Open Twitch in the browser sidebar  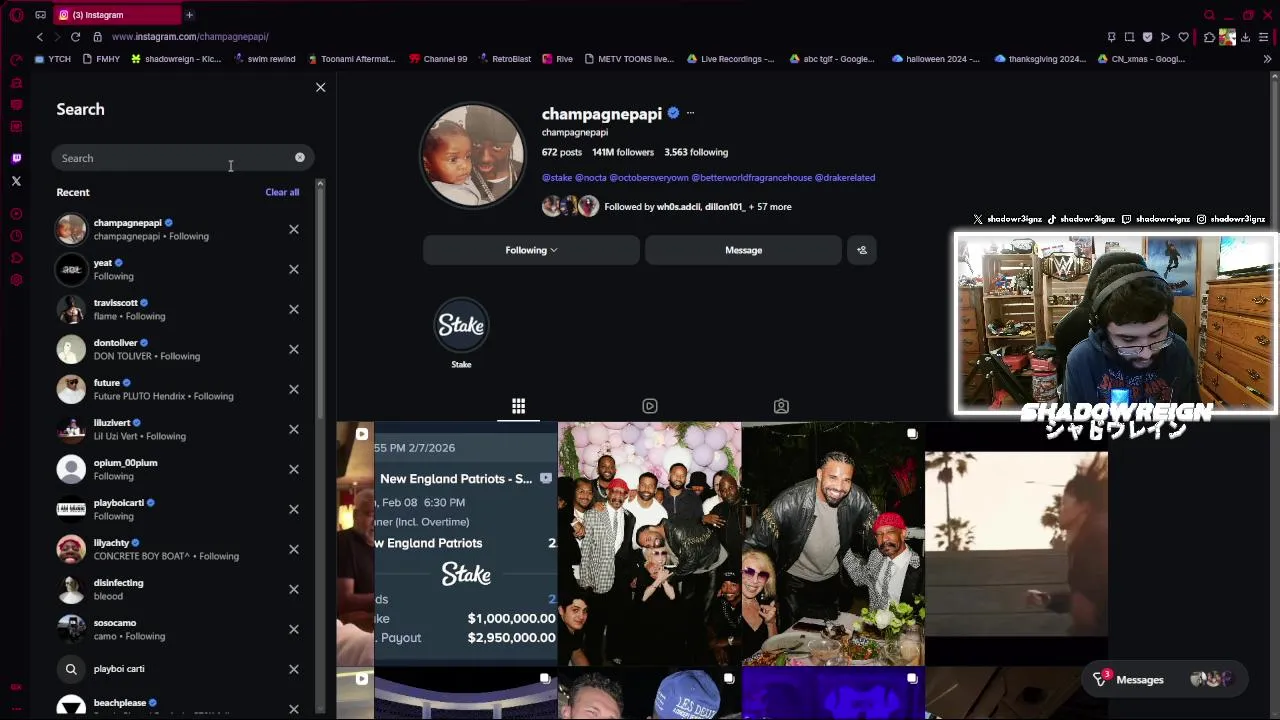click(16, 158)
